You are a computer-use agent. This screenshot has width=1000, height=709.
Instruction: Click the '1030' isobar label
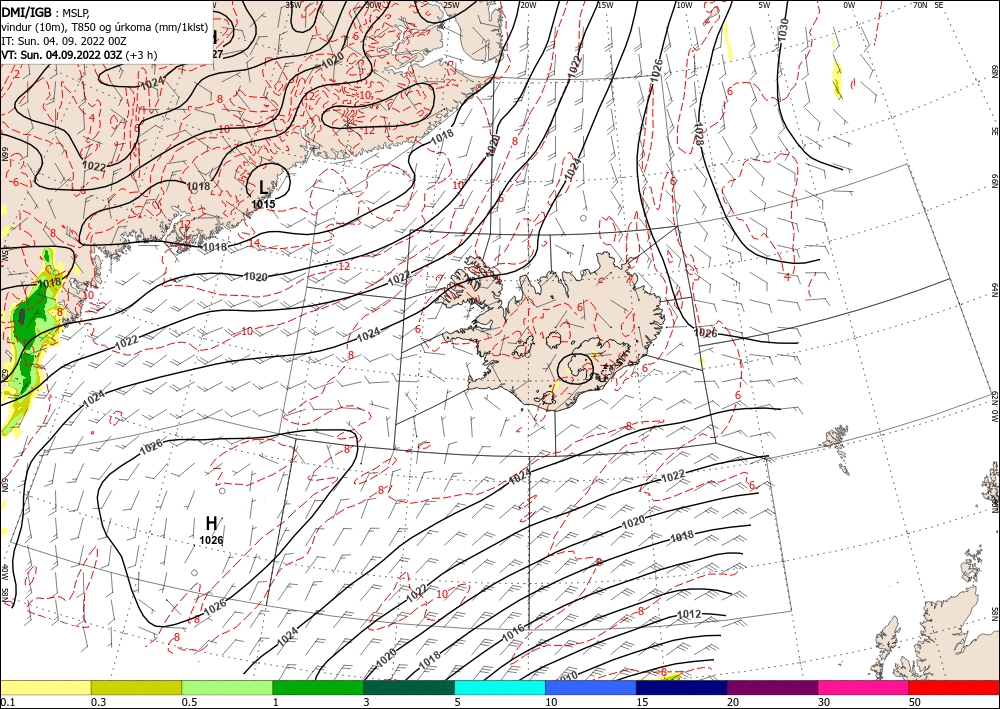(784, 29)
